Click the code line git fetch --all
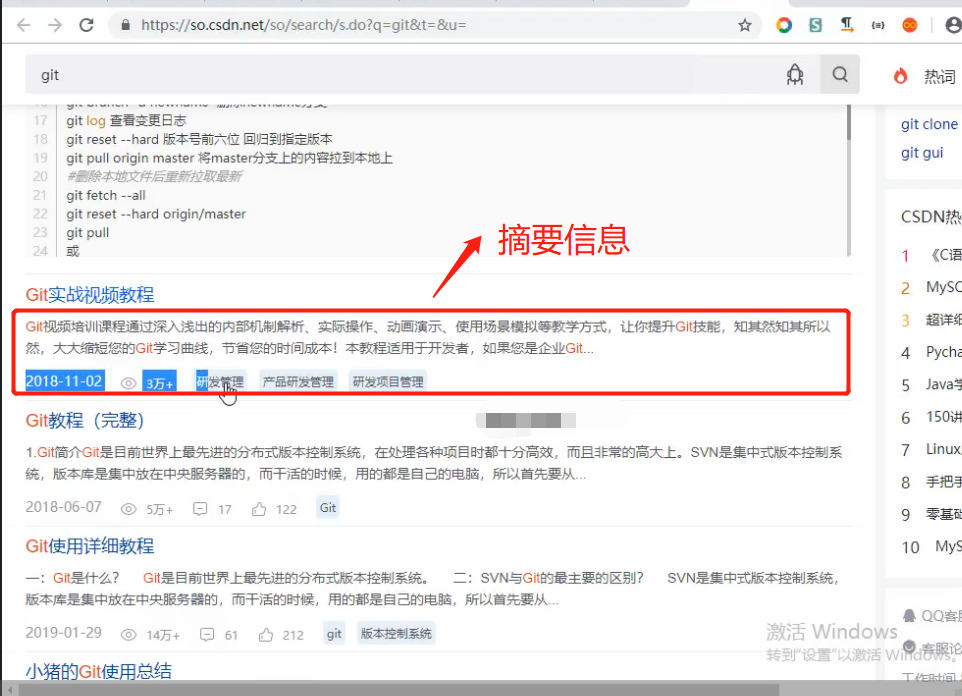Image resolution: width=962 pixels, height=696 pixels. click(106, 196)
